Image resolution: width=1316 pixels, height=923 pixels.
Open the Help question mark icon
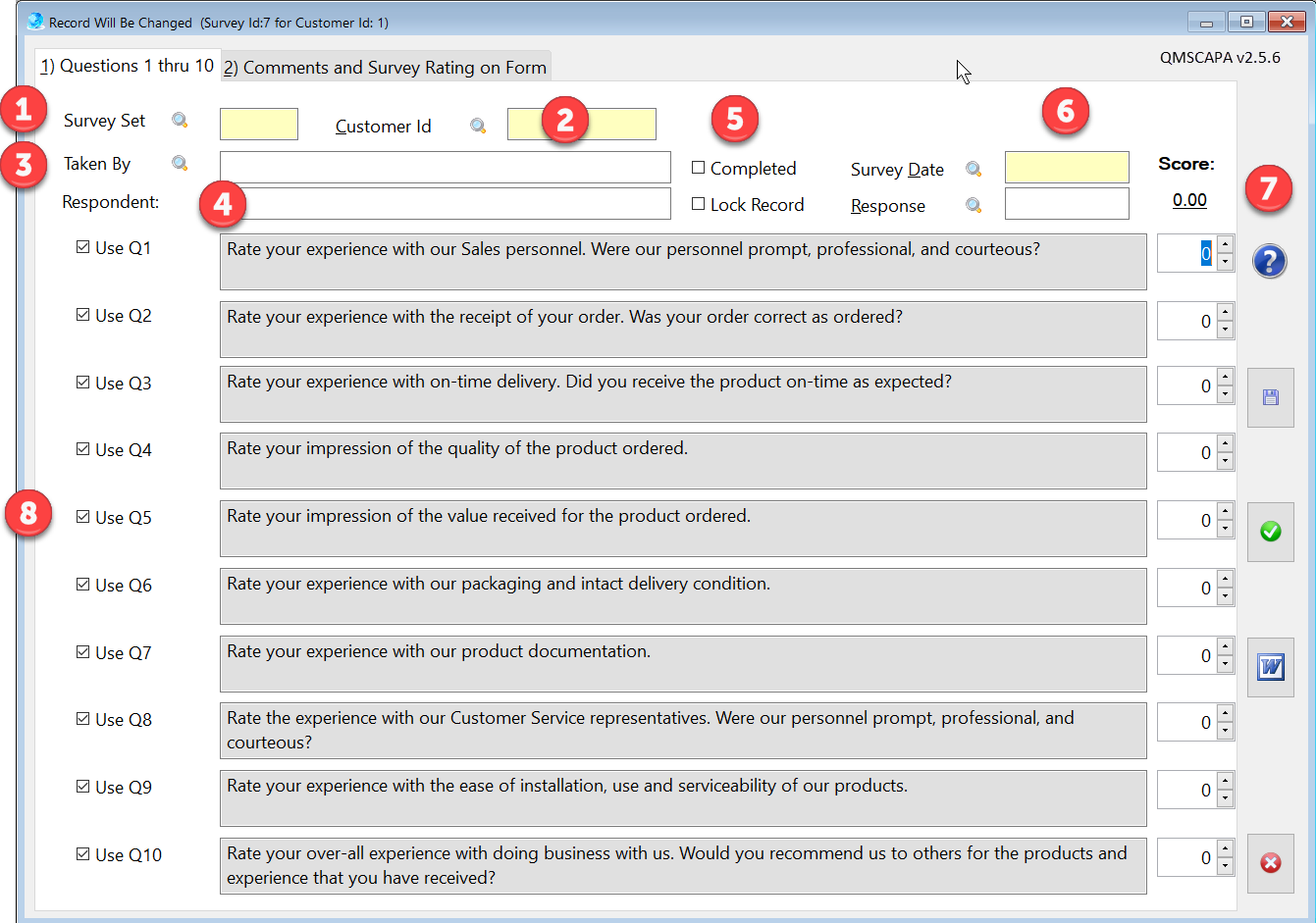(1270, 261)
